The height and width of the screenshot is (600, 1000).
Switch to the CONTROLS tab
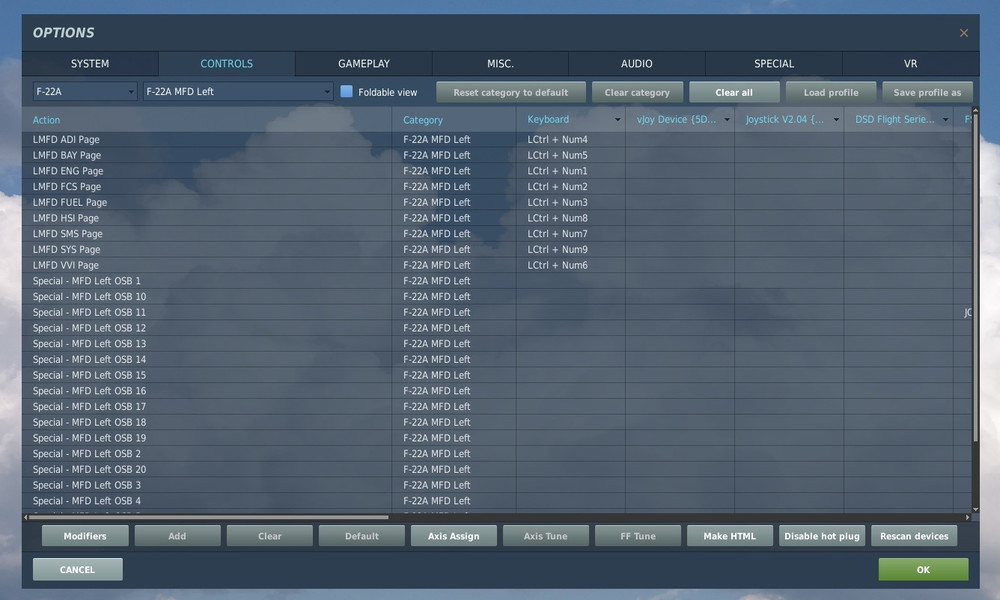(226, 64)
